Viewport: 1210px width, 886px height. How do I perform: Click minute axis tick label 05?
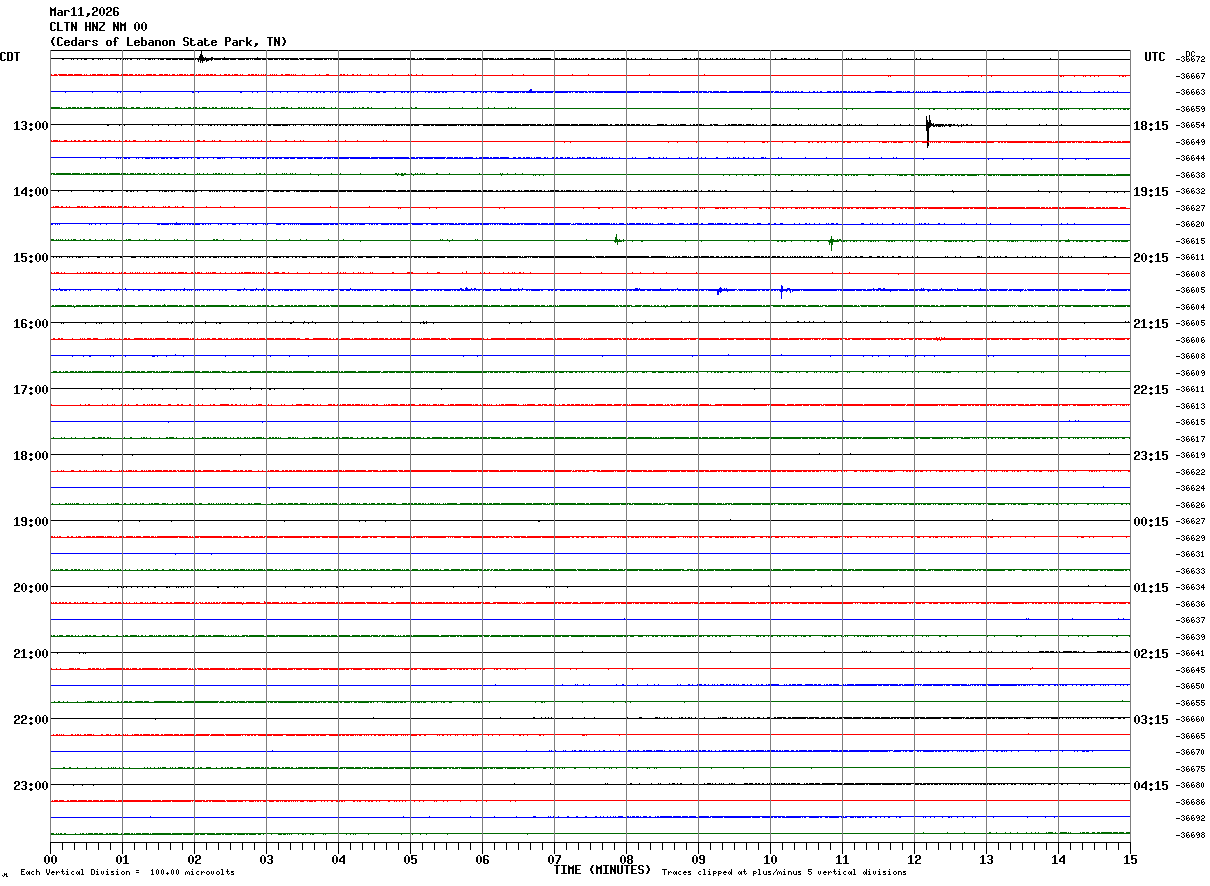pyautogui.click(x=410, y=860)
